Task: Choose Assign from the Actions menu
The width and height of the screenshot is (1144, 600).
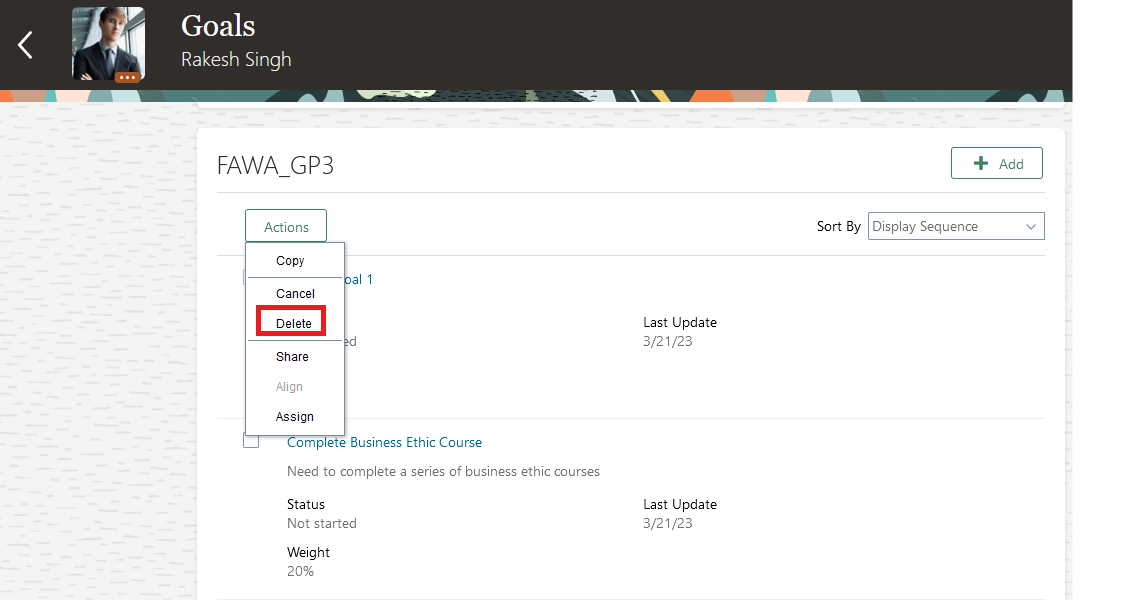Action: tap(294, 417)
